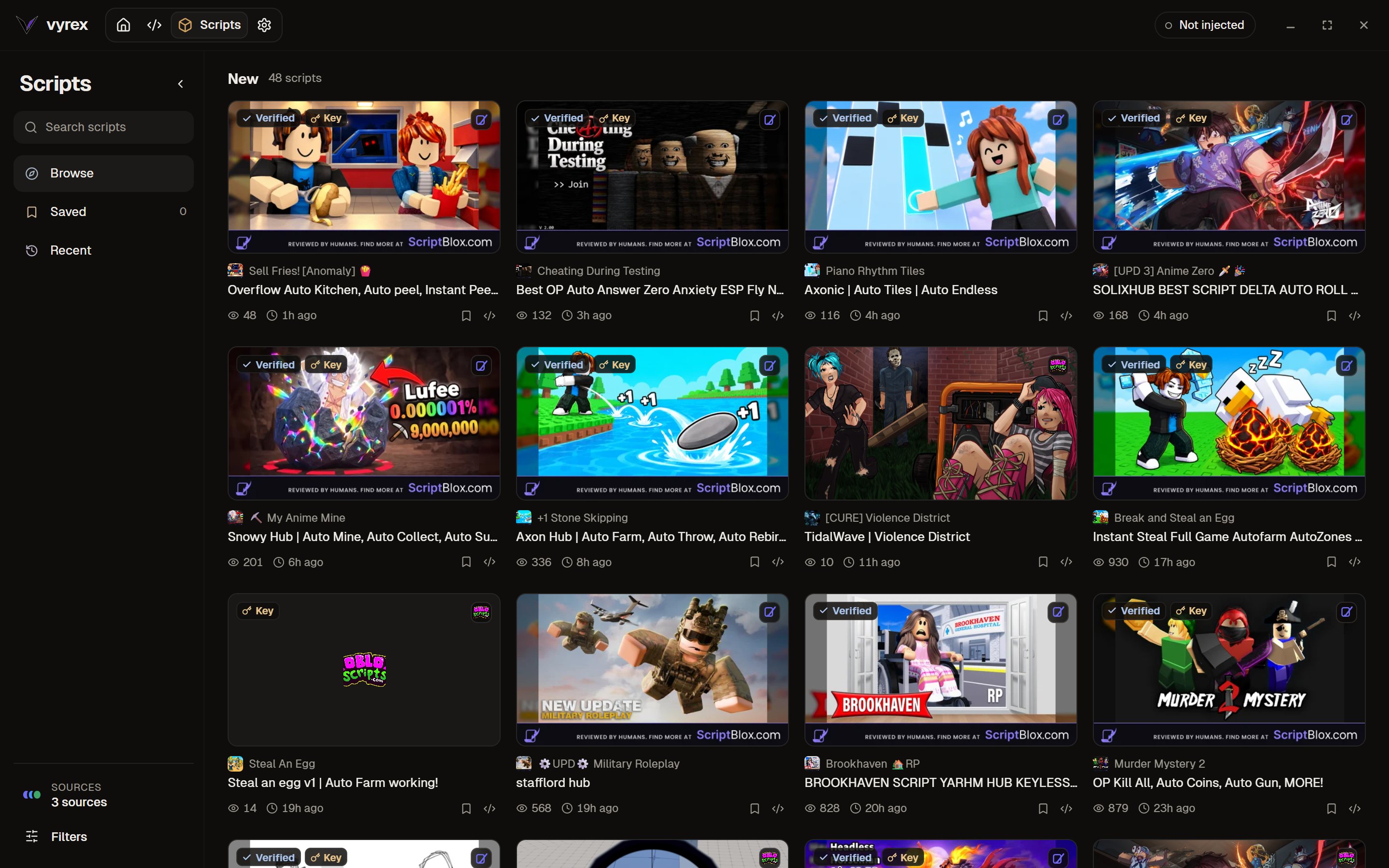The width and height of the screenshot is (1389, 868).
Task: Click the Verified badge on Brookhaven card
Action: coord(845,611)
